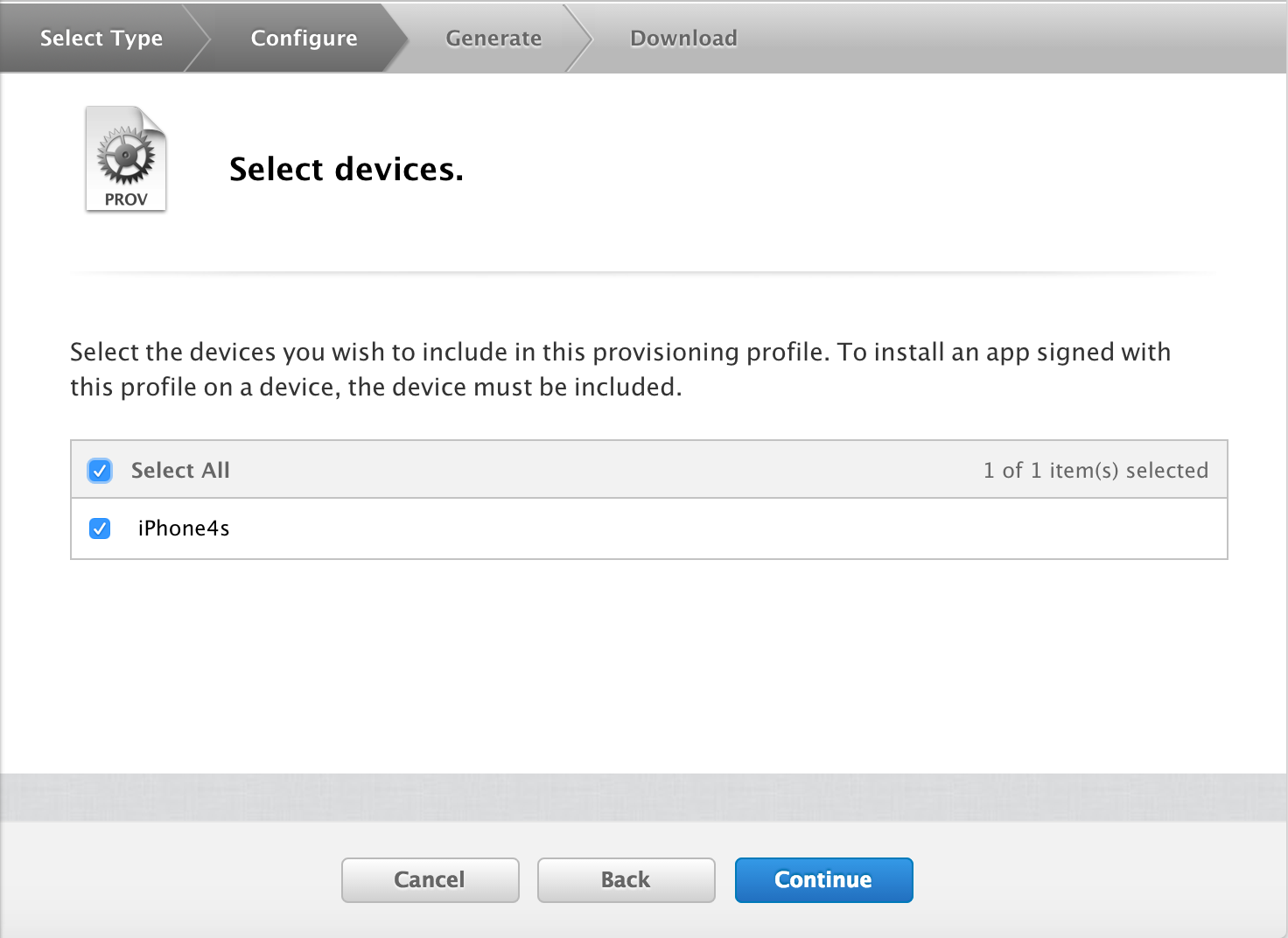
Task: Uncheck the iPhone4s device checkbox
Action: pos(100,528)
